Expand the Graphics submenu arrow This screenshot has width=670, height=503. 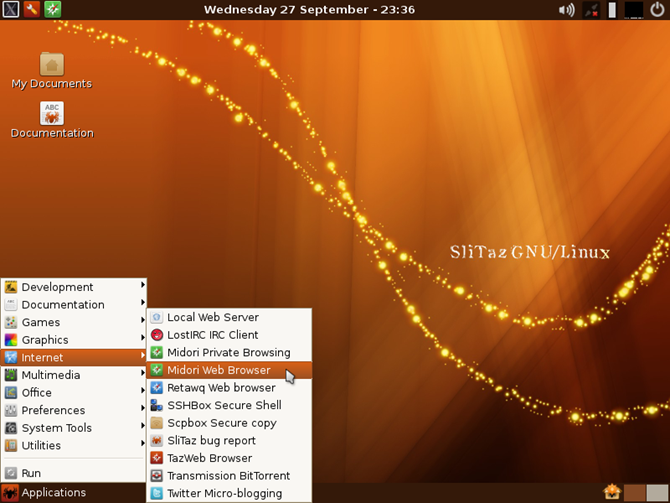pos(143,338)
